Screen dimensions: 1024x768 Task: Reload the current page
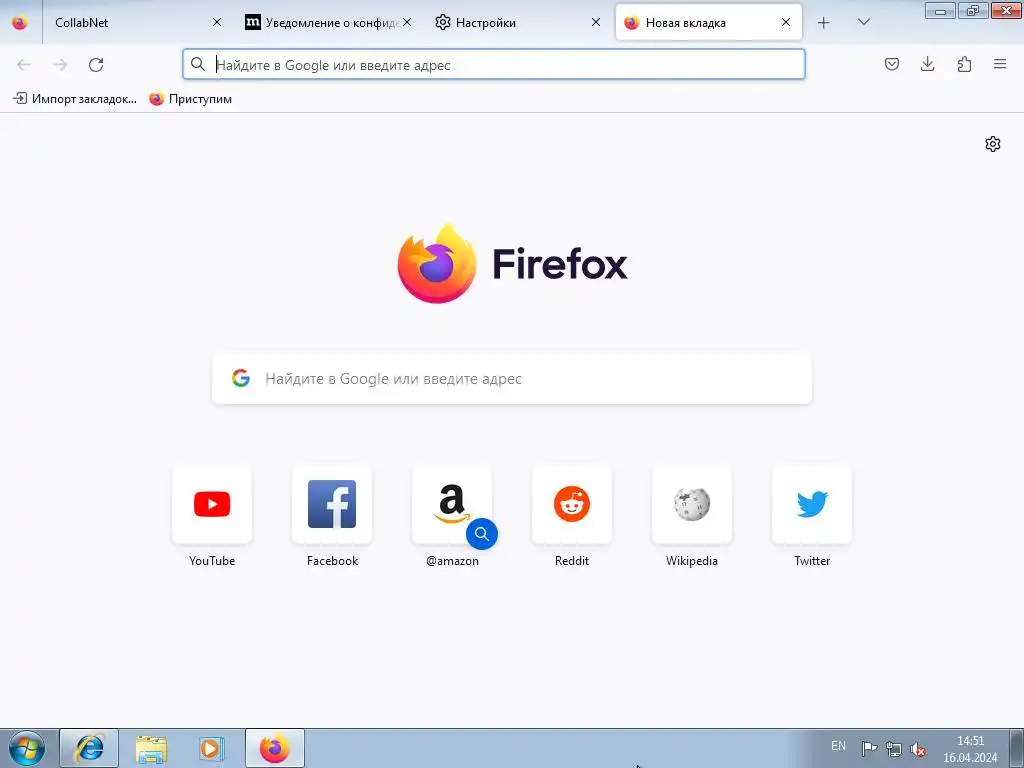96,65
